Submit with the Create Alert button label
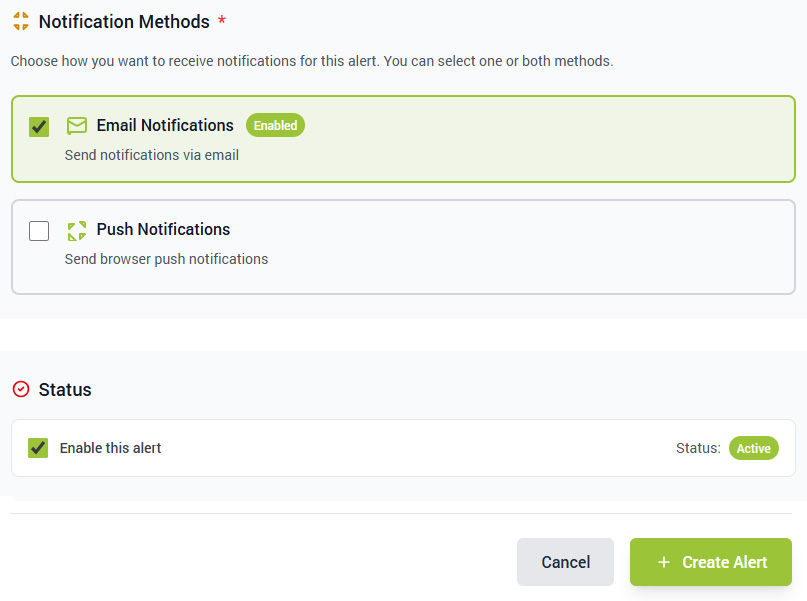807x601 pixels. point(724,562)
